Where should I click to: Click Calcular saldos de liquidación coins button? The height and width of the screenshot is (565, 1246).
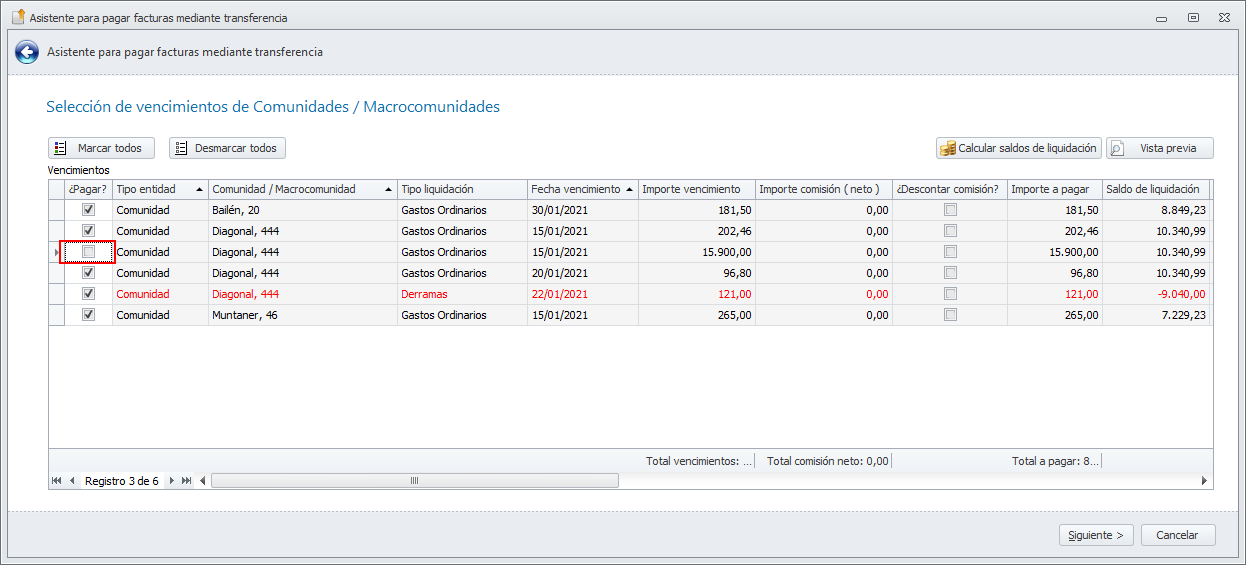pyautogui.click(x=1019, y=148)
